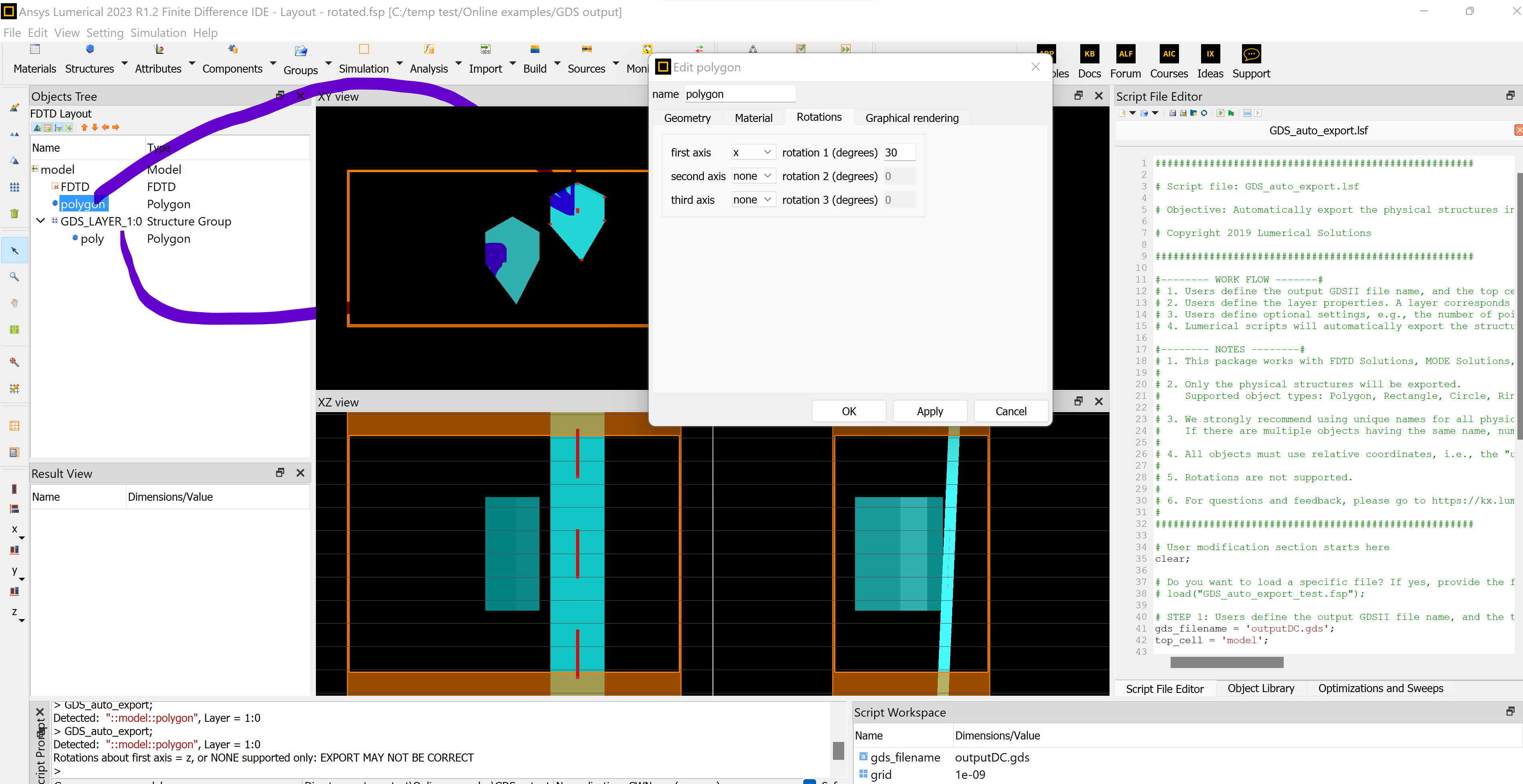Click the edit object pencil icon in left toolbar
1523x784 pixels.
point(14,108)
